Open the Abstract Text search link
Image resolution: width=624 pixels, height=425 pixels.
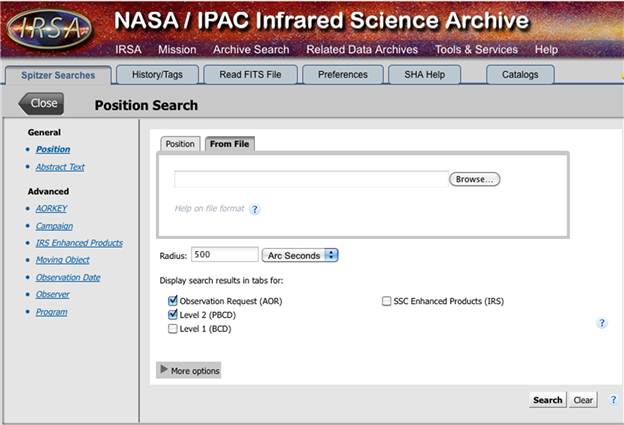click(x=60, y=167)
